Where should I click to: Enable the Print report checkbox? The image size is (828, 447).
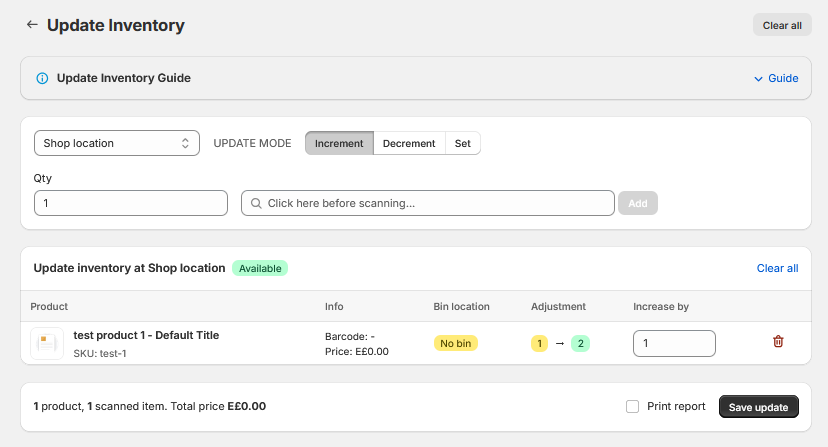point(632,406)
